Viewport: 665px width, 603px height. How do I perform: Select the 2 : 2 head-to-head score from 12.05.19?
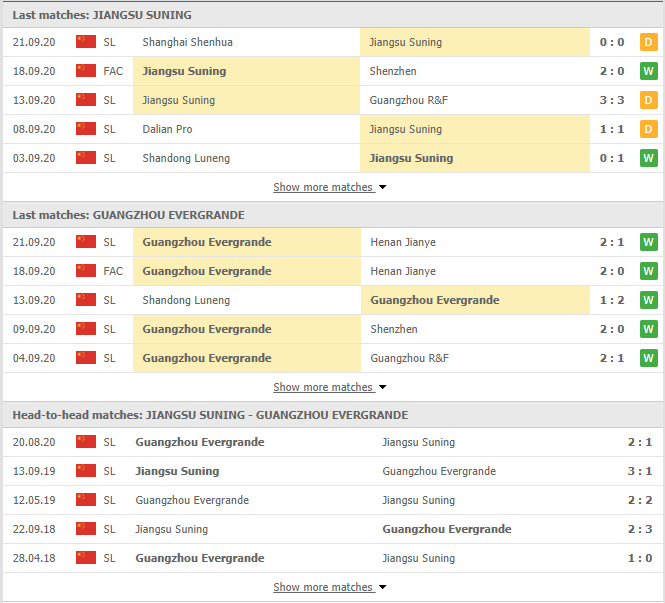(x=640, y=500)
